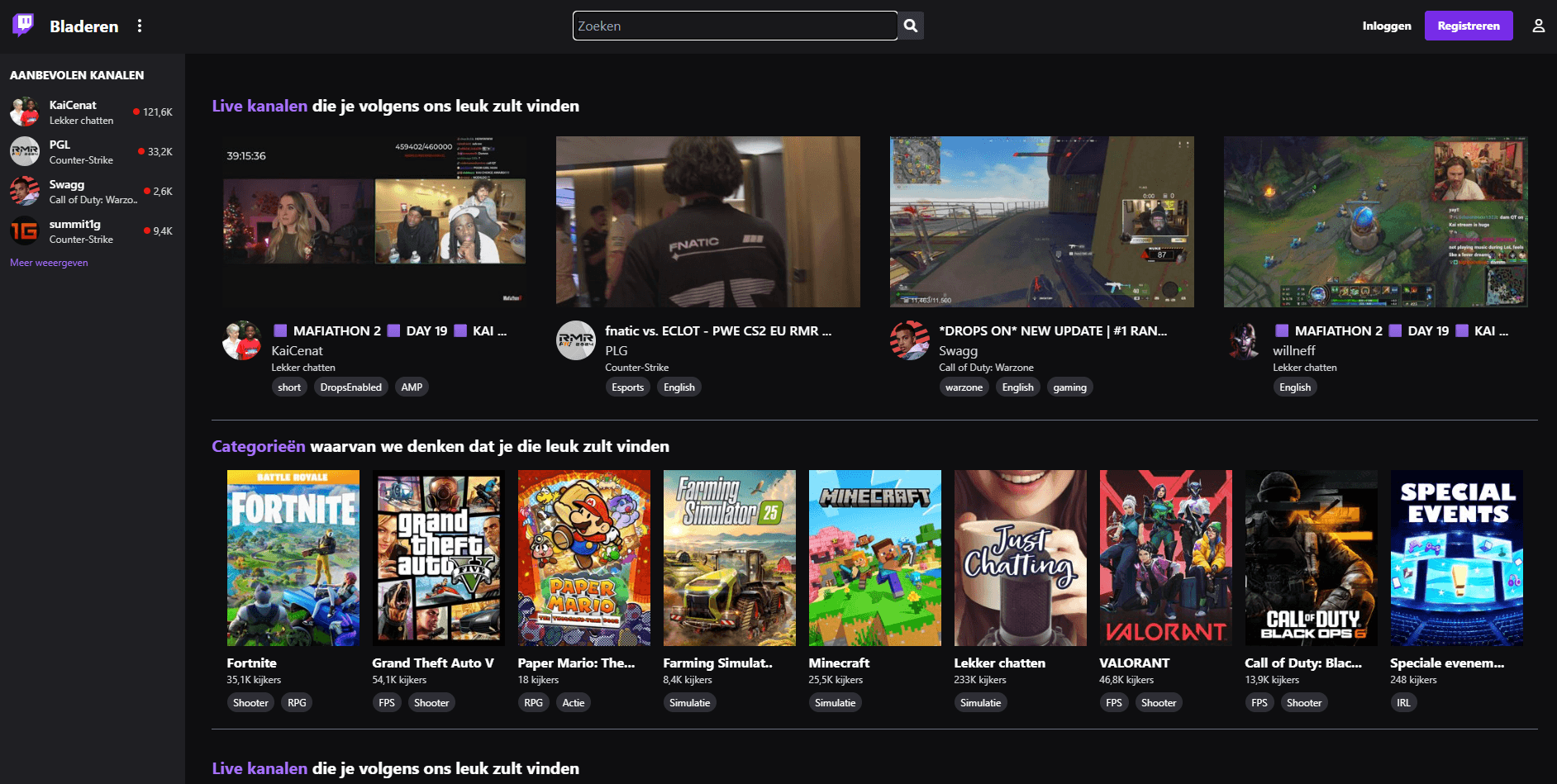Click Actie tag under Paper Mario
The height and width of the screenshot is (784, 1557).
coord(574,703)
